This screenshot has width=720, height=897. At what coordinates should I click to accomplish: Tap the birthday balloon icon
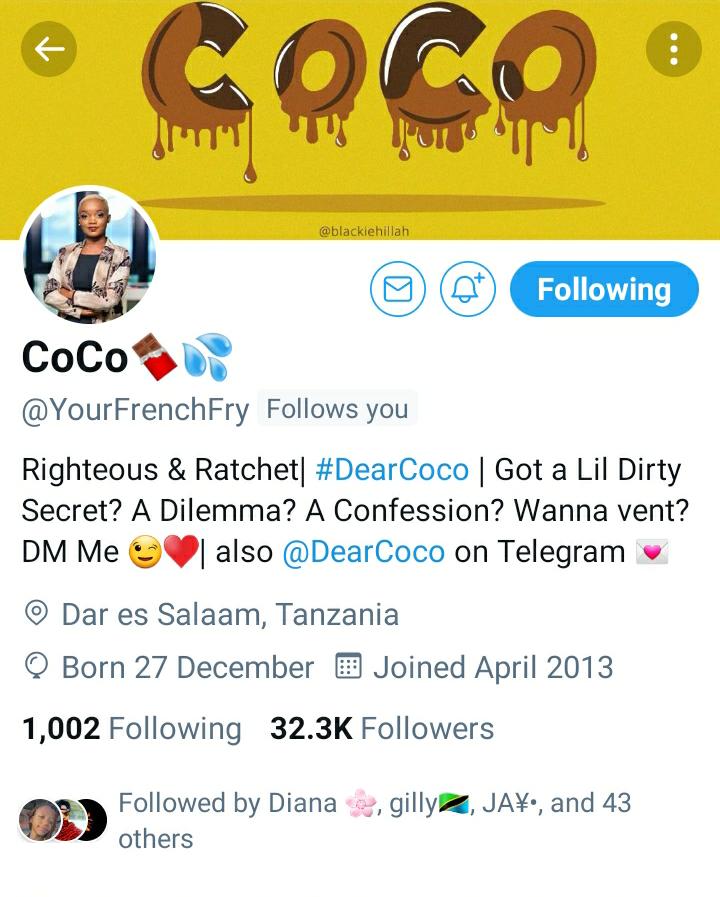(x=36, y=667)
